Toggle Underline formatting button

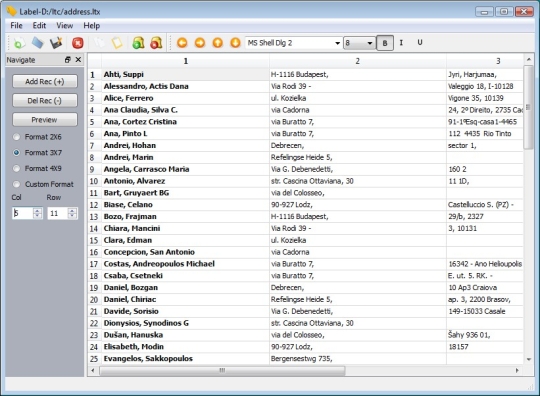click(420, 43)
